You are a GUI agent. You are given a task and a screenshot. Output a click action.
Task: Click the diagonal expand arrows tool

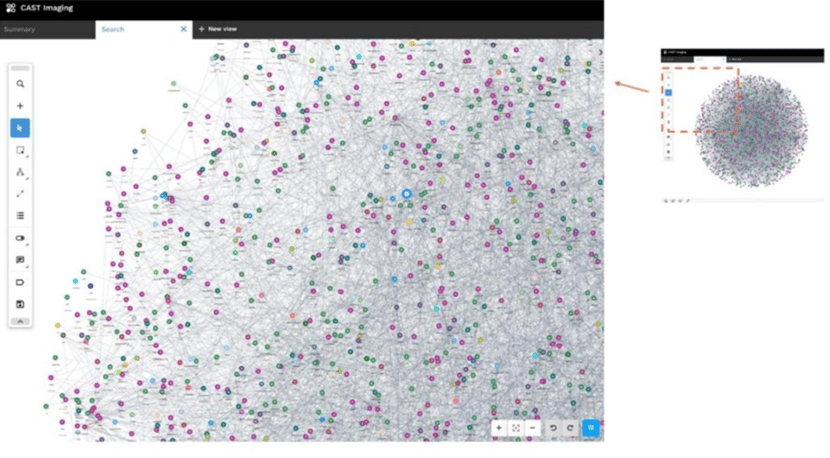coord(20,193)
